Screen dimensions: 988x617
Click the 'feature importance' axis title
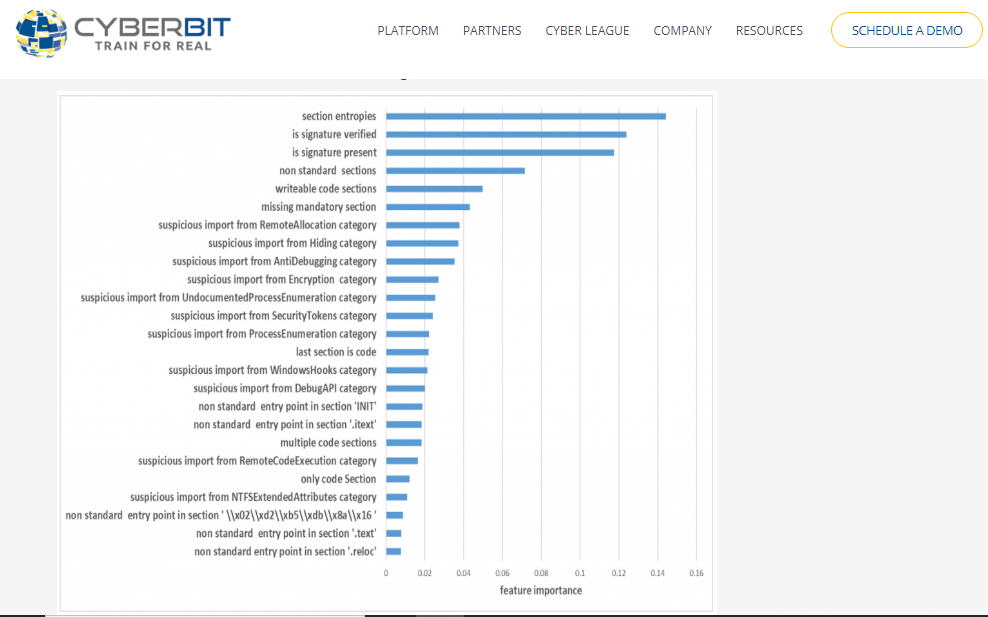[x=541, y=591]
